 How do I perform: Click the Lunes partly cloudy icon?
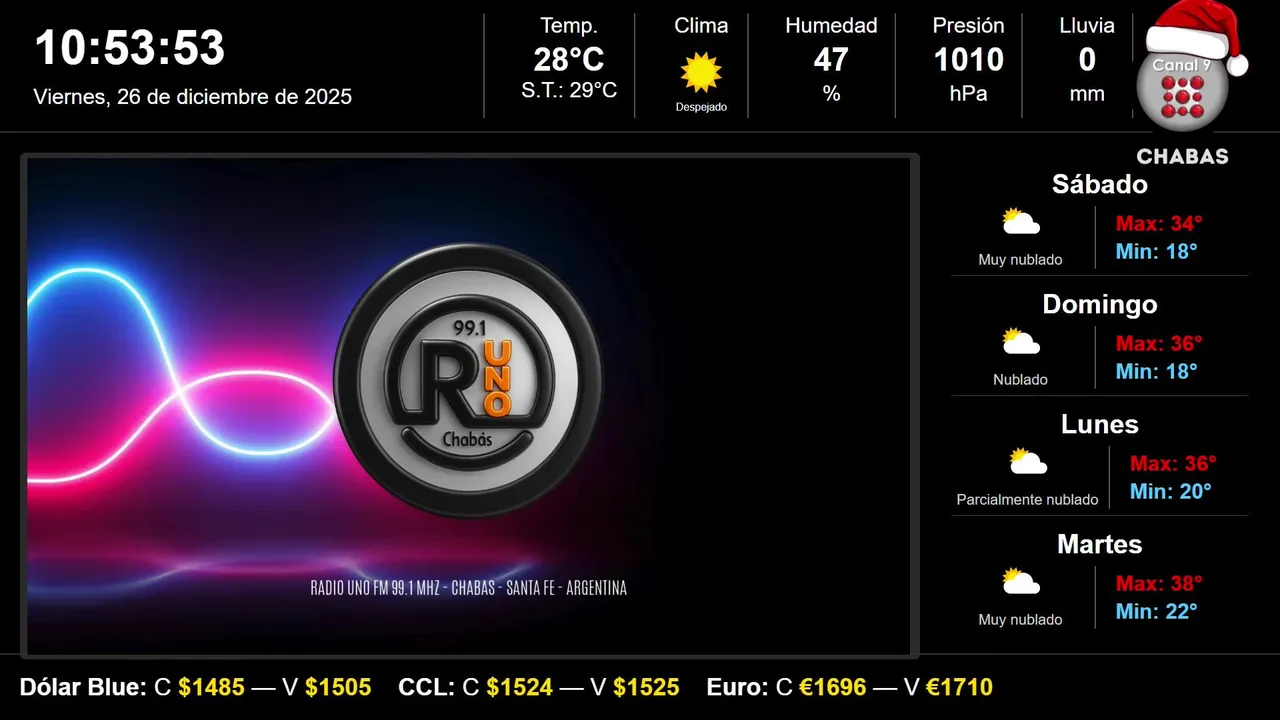(x=1028, y=462)
